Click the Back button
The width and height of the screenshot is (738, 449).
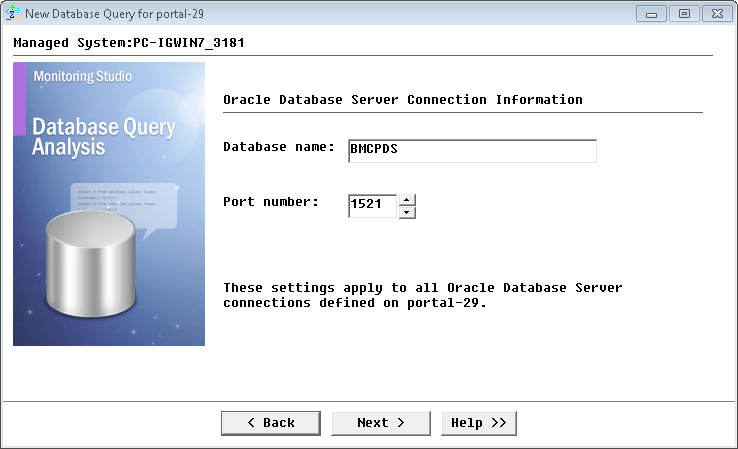pos(271,423)
